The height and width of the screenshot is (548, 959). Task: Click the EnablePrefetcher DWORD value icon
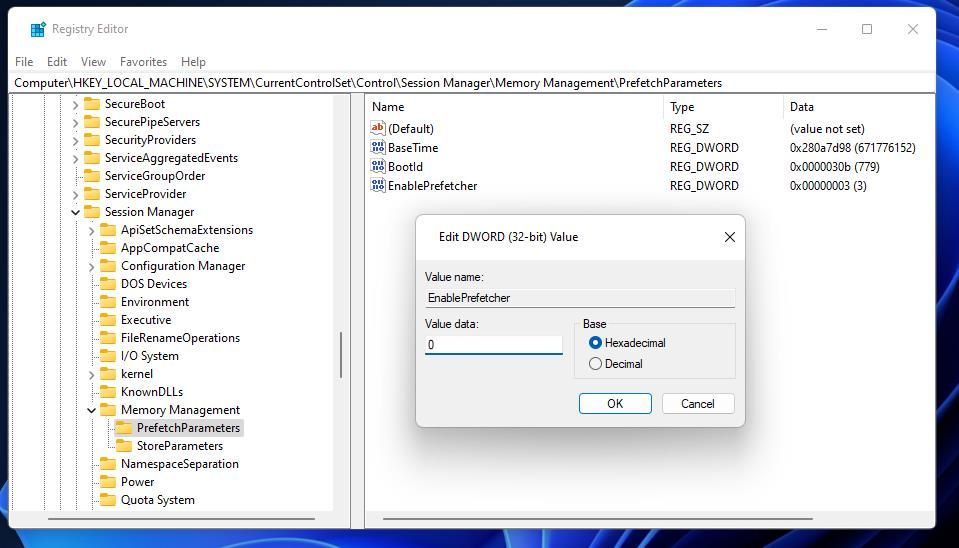coord(378,185)
